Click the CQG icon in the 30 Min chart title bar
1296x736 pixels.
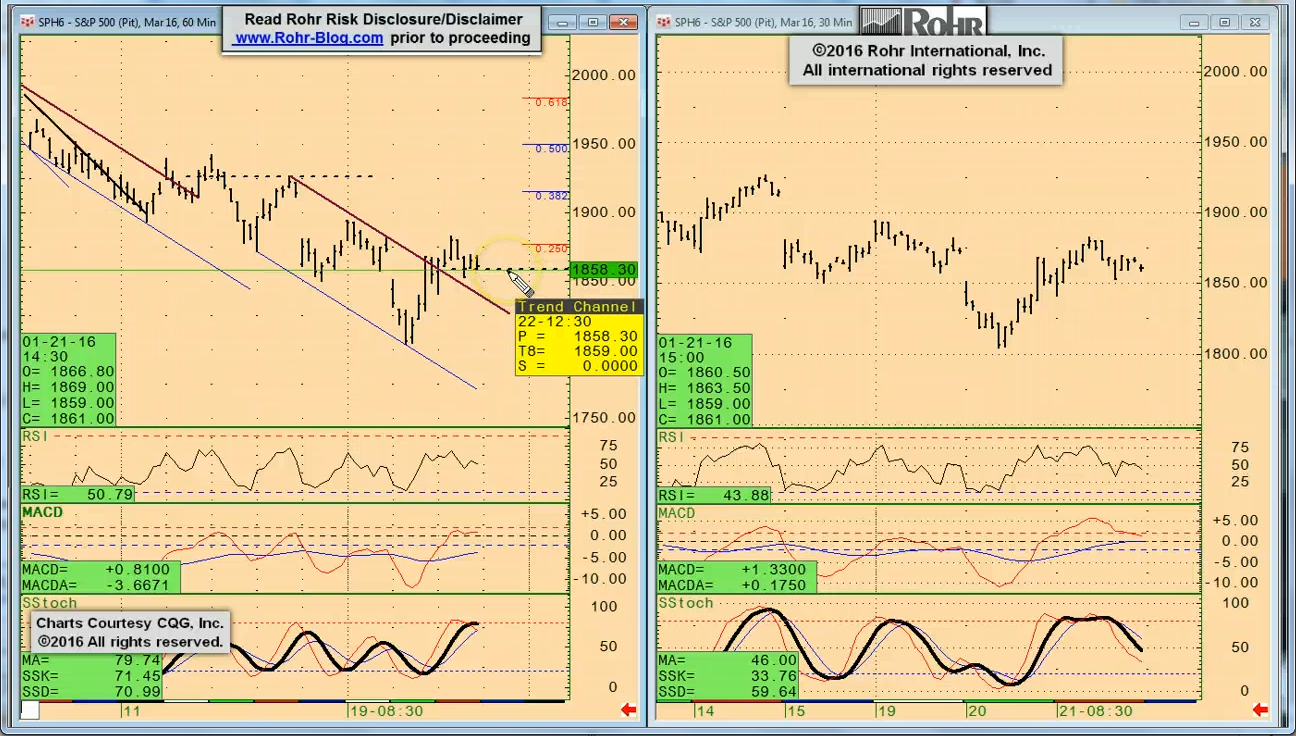(x=663, y=22)
